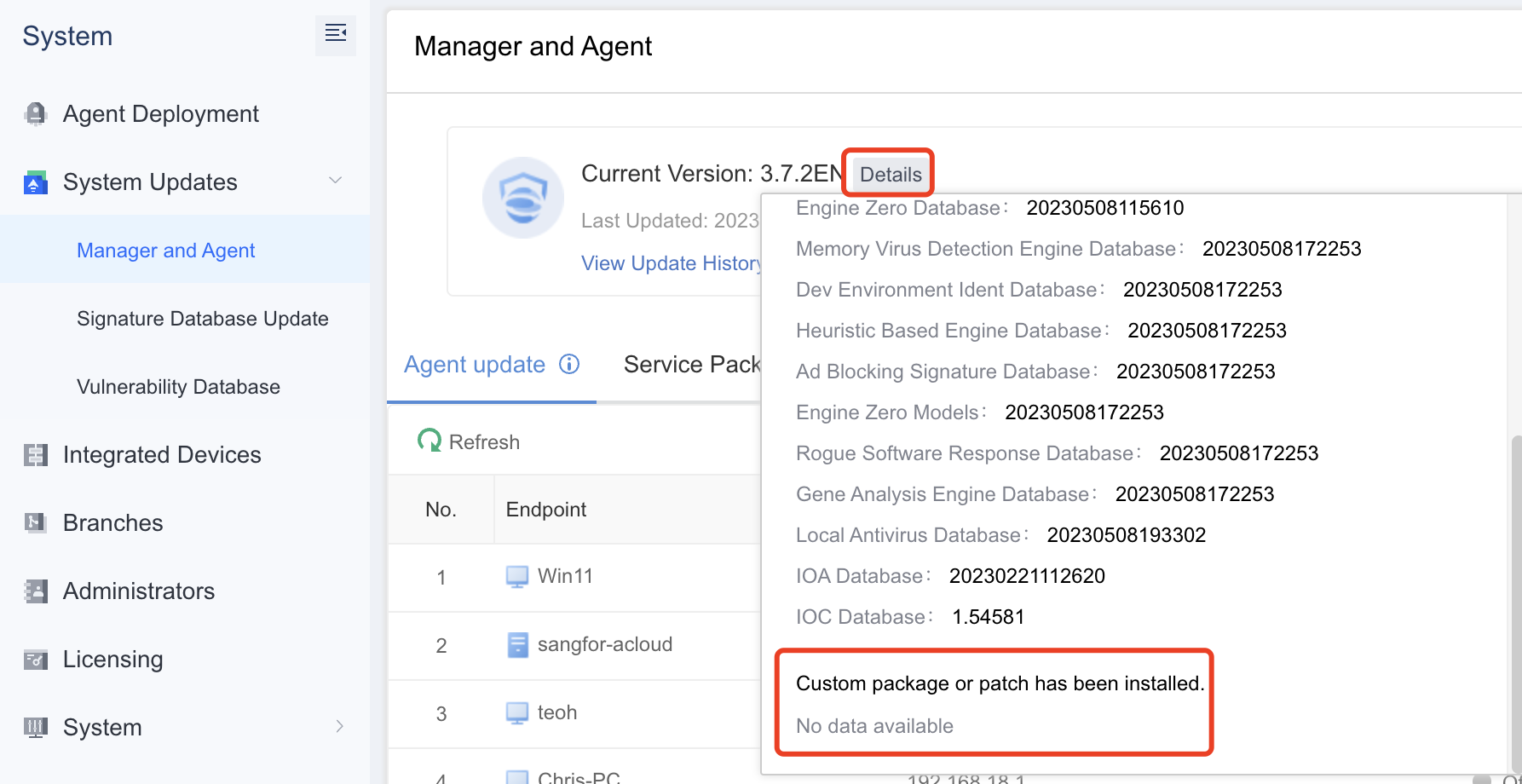The height and width of the screenshot is (784, 1522).
Task: Collapse the System Updates chevron
Action: pos(336,181)
